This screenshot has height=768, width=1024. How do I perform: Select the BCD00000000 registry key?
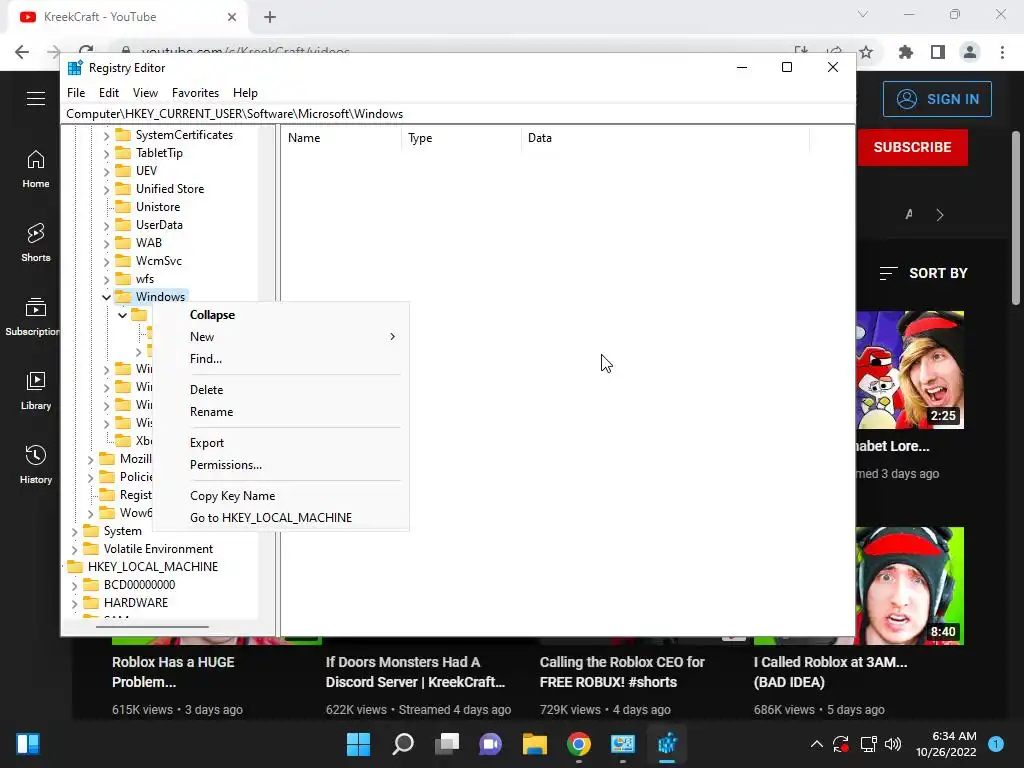[x=139, y=585]
